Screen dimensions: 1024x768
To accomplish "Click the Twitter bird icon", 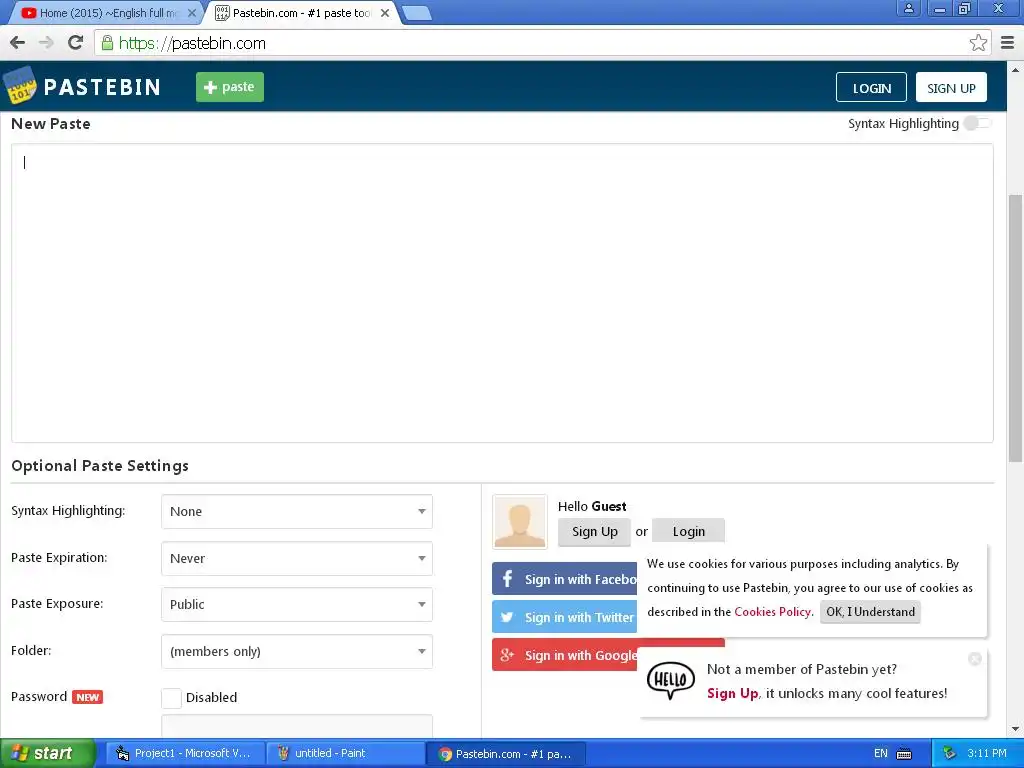I will [507, 616].
